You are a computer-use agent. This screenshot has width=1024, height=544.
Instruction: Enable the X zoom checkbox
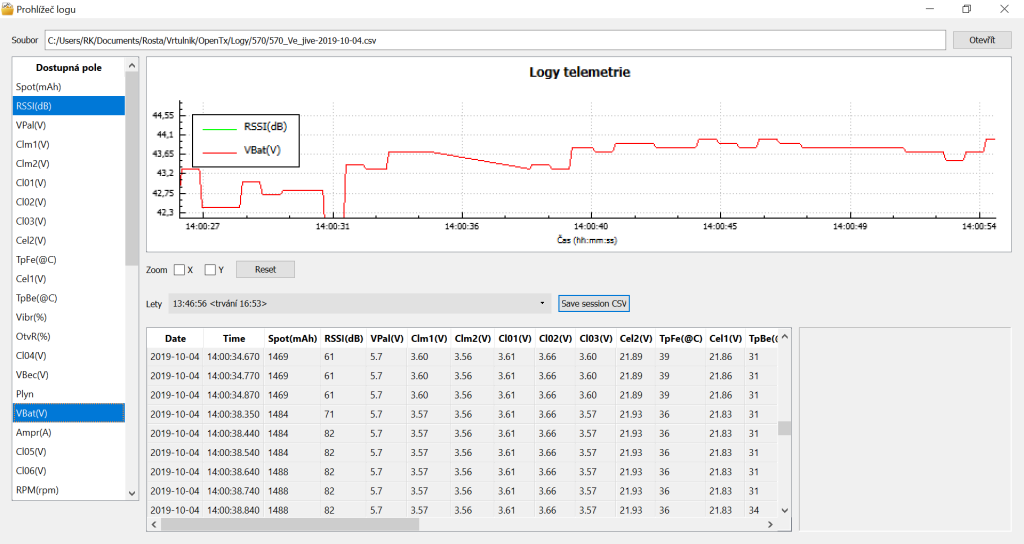(179, 269)
